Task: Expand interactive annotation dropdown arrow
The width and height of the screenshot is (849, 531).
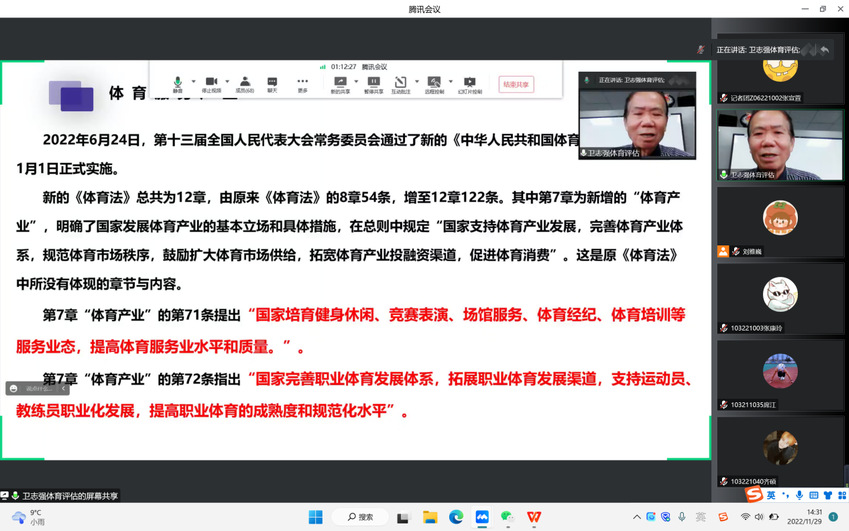Action: tap(416, 82)
